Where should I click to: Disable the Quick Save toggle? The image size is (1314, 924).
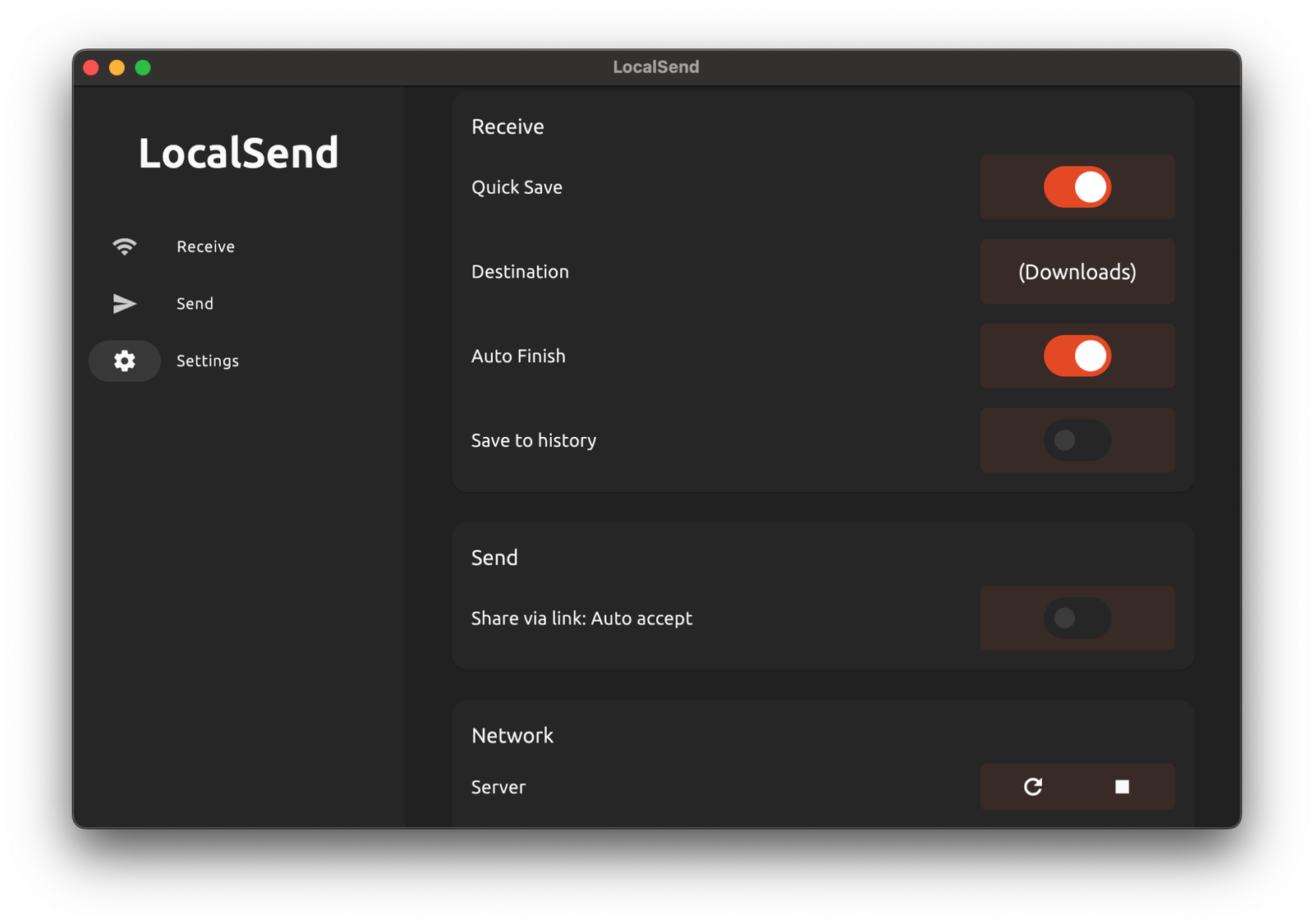pyautogui.click(x=1077, y=187)
